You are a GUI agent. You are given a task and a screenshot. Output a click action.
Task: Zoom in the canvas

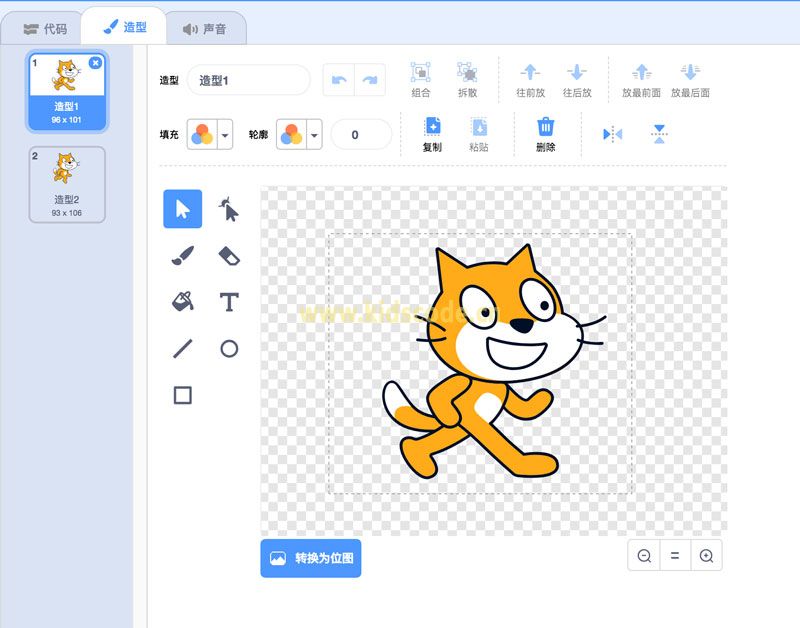pyautogui.click(x=706, y=555)
